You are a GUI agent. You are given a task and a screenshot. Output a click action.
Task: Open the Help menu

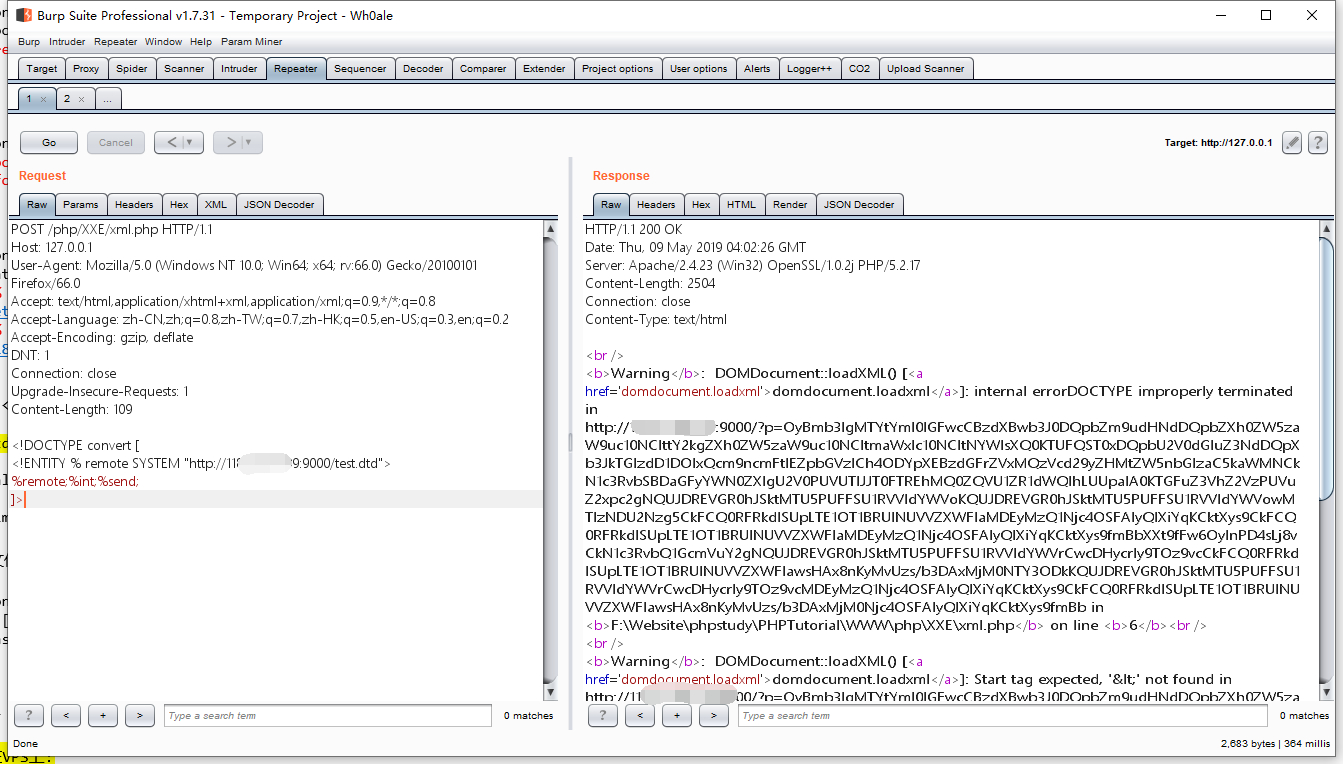tap(201, 42)
